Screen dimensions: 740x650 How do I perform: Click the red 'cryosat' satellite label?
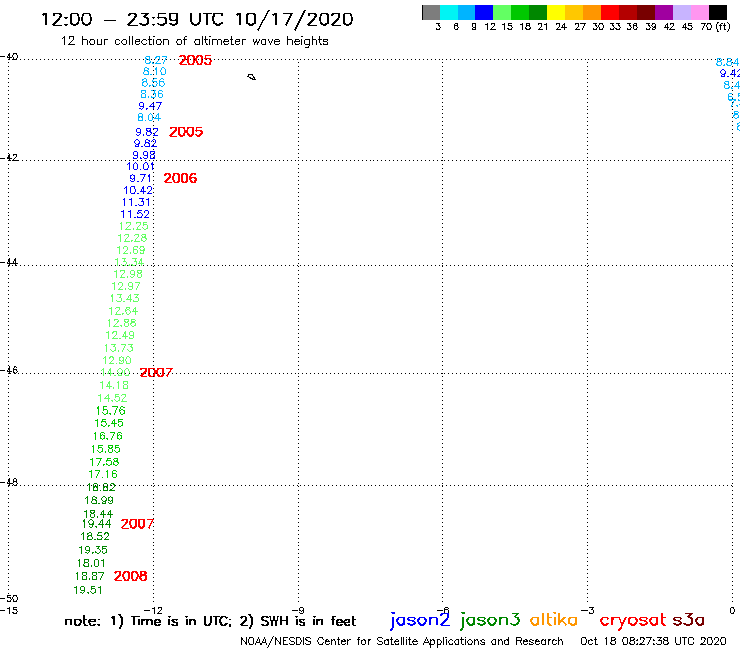click(633, 621)
